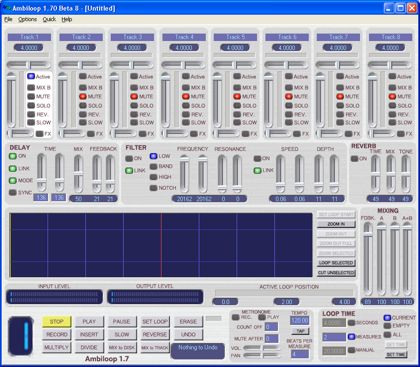Click the MIX to TRACK button
Viewport: 420px width, 367px height.
tap(155, 347)
